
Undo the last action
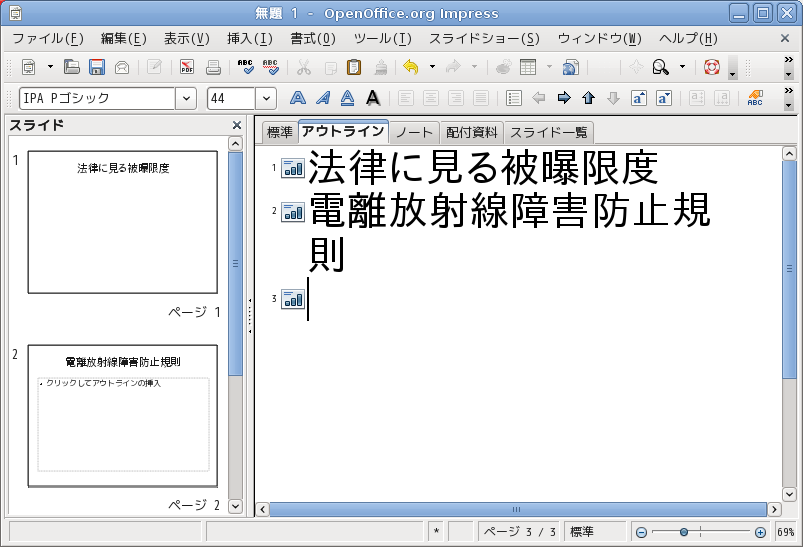[411, 67]
